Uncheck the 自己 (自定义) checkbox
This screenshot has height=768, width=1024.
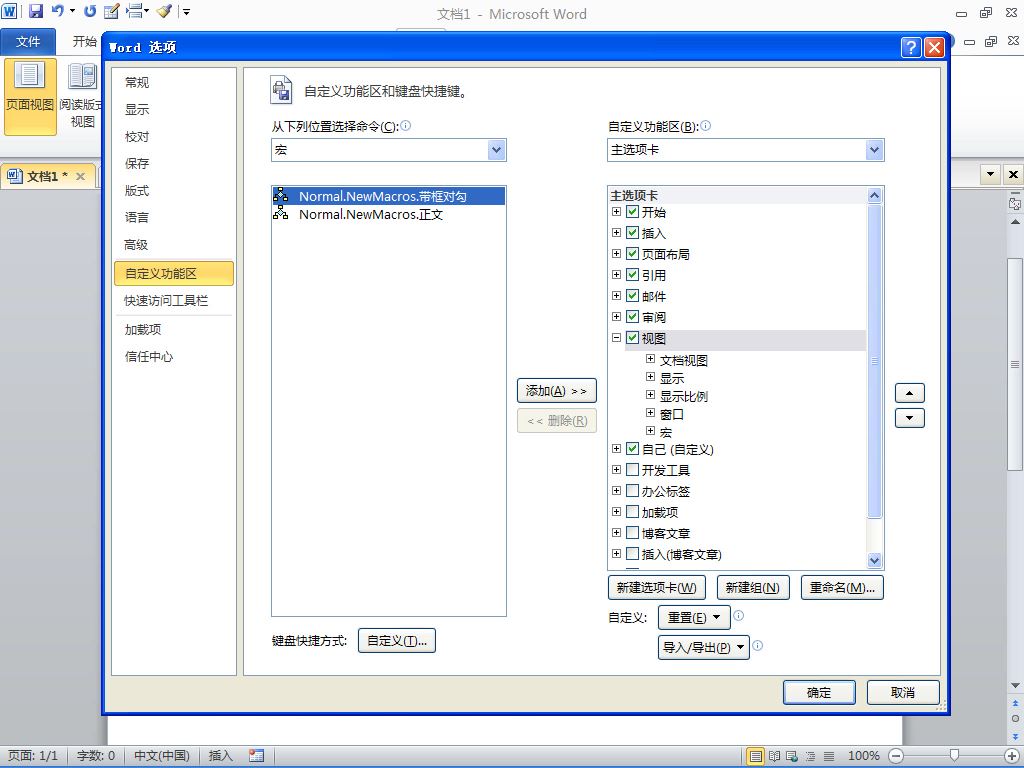pos(632,449)
